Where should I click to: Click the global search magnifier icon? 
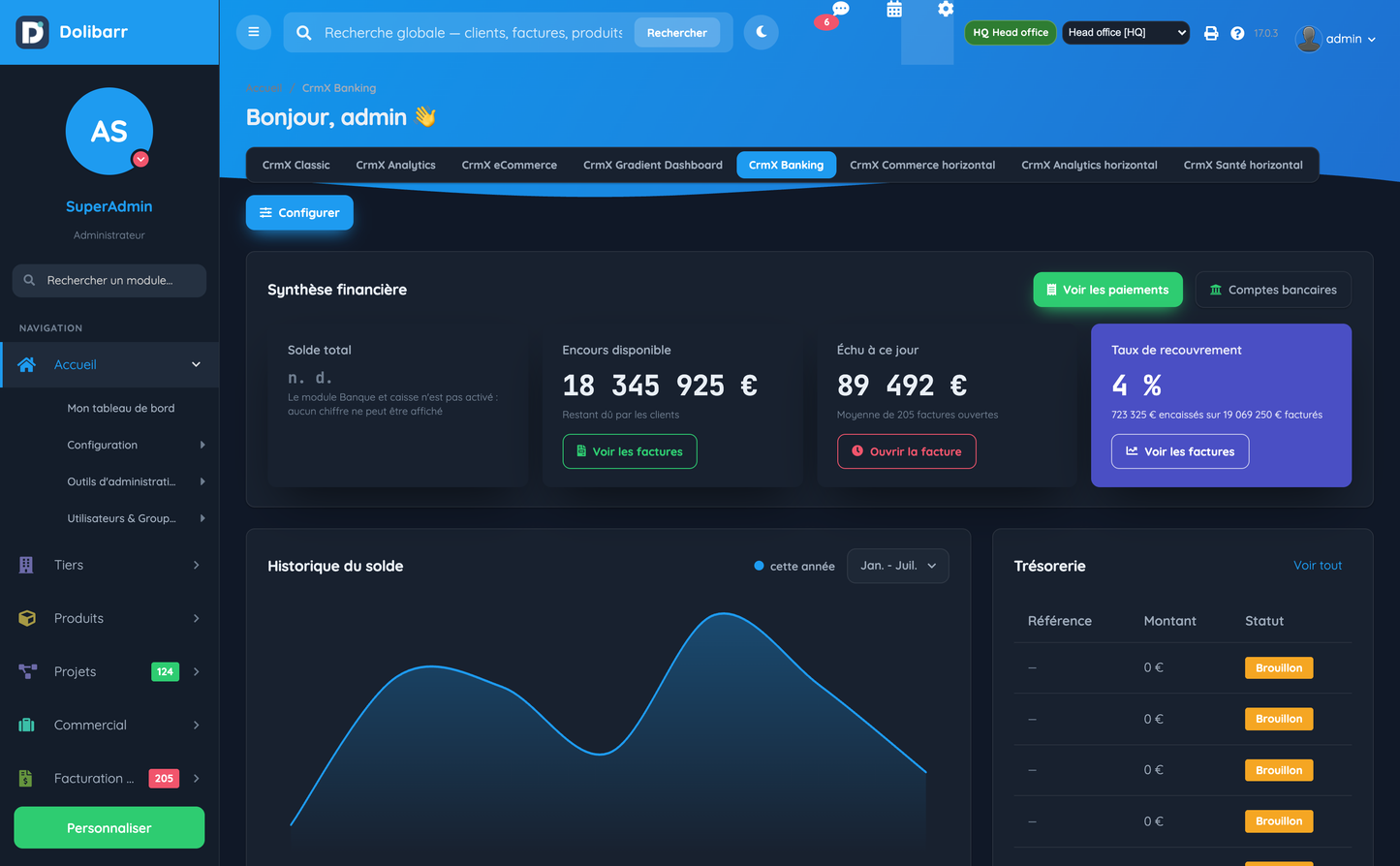pyautogui.click(x=304, y=33)
